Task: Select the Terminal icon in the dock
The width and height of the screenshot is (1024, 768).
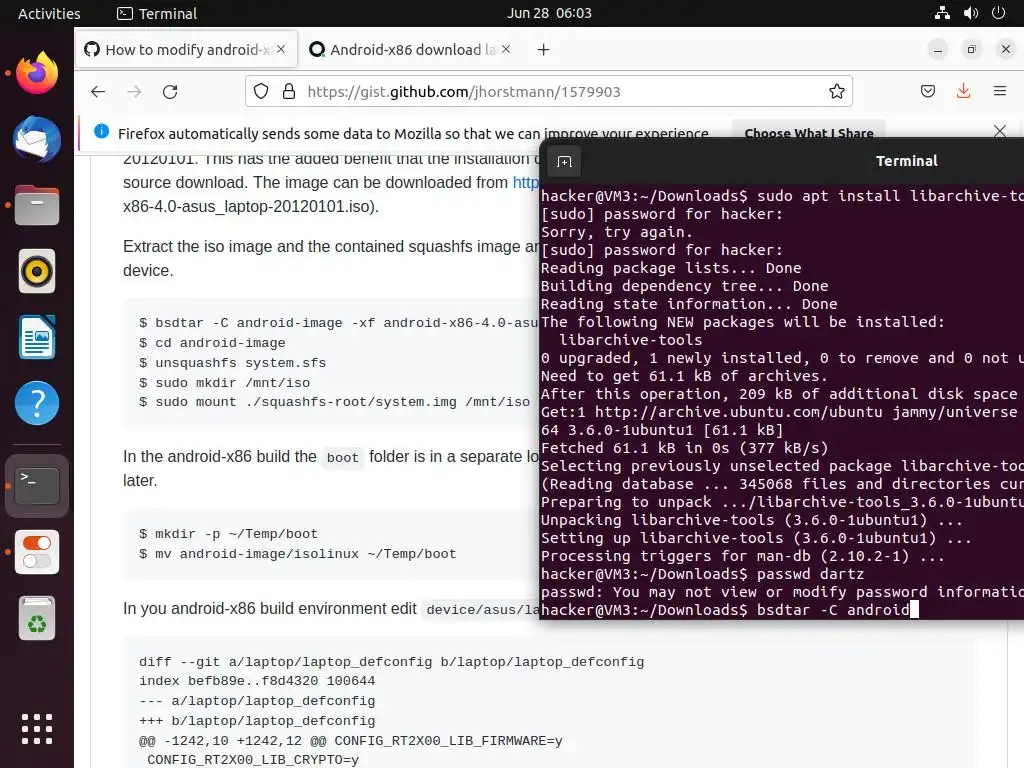Action: (x=37, y=486)
